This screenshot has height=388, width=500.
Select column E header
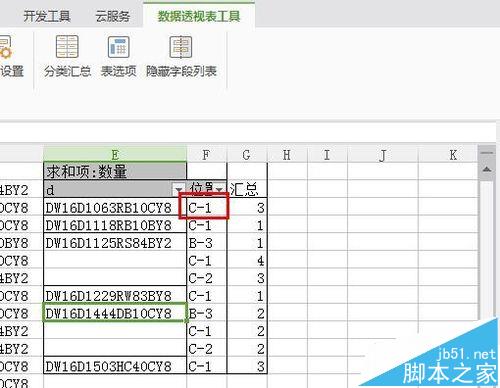click(x=115, y=155)
